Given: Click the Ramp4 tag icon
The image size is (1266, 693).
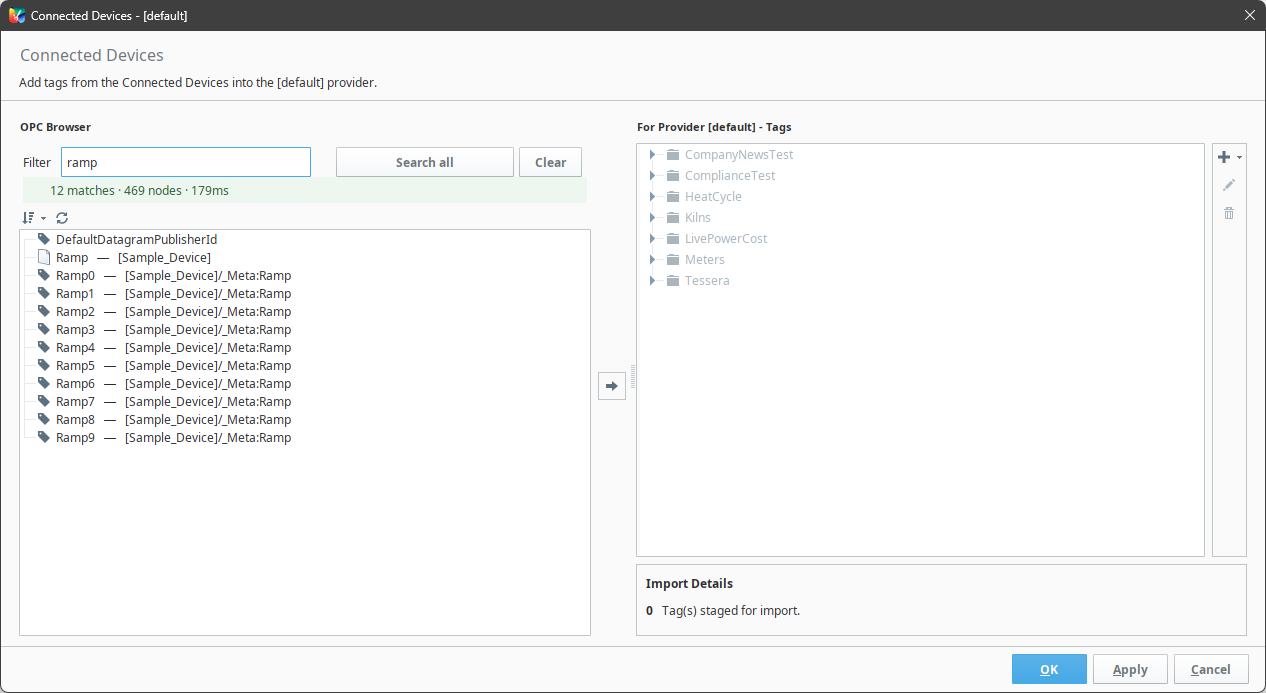Looking at the screenshot, I should [44, 347].
